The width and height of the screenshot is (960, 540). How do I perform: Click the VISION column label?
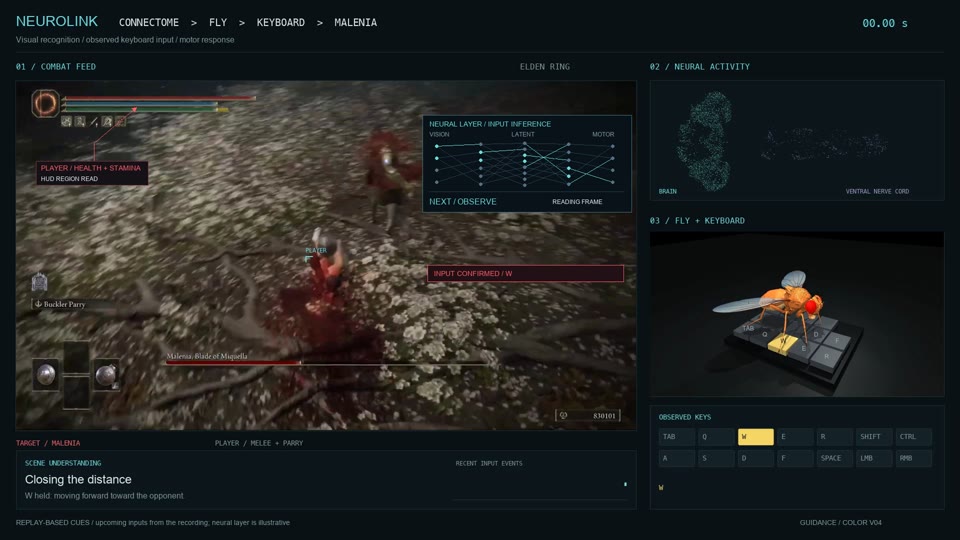tap(439, 134)
